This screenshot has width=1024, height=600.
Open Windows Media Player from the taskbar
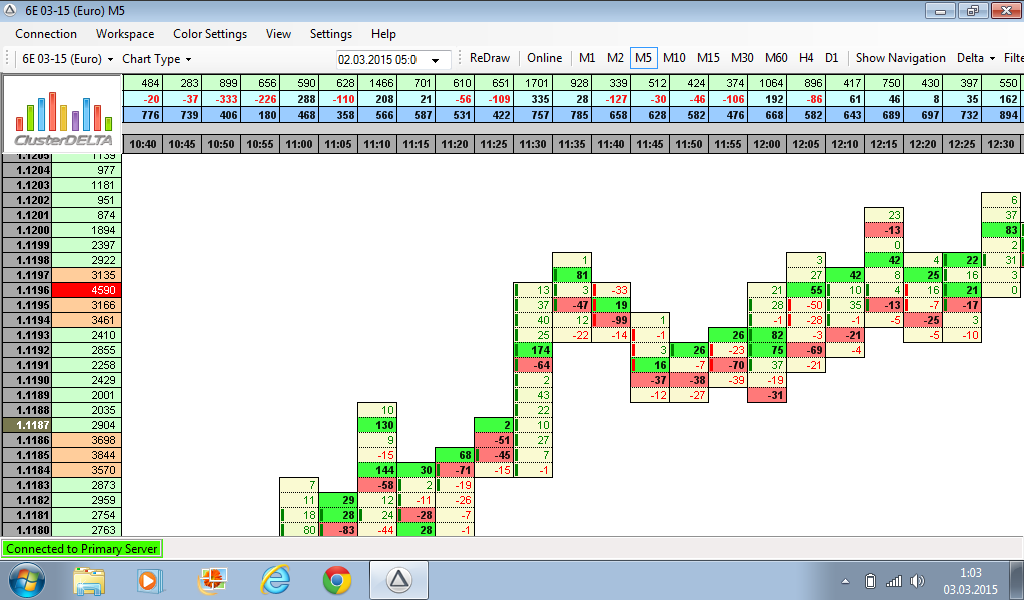(150, 580)
